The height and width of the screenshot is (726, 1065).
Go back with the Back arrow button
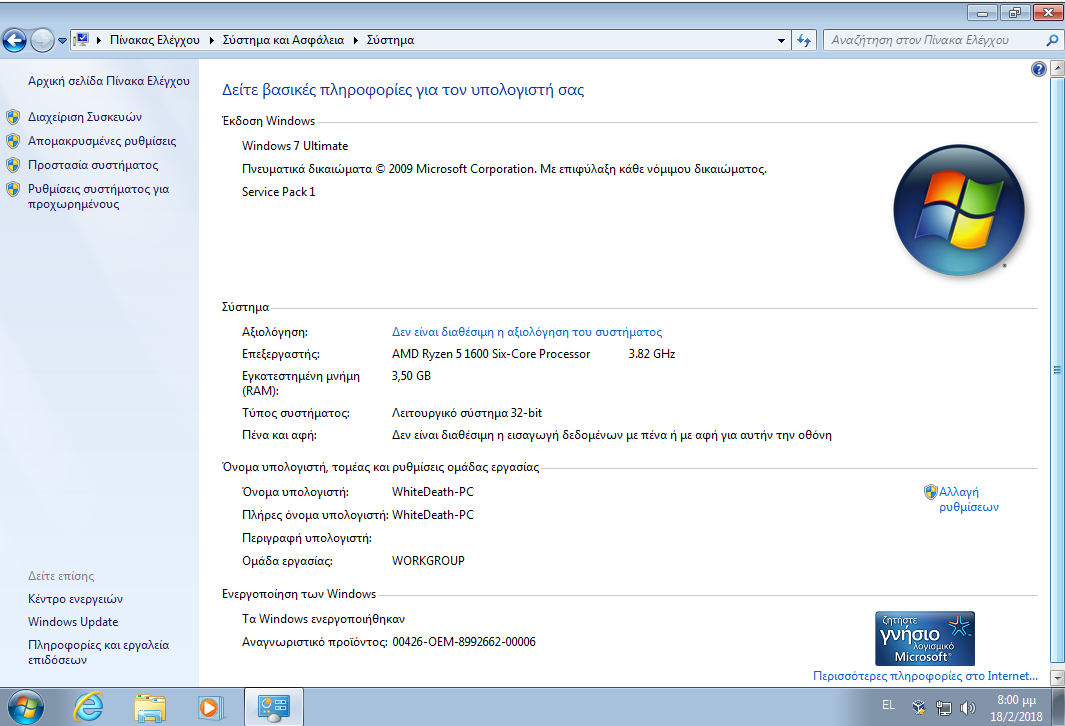coord(14,41)
